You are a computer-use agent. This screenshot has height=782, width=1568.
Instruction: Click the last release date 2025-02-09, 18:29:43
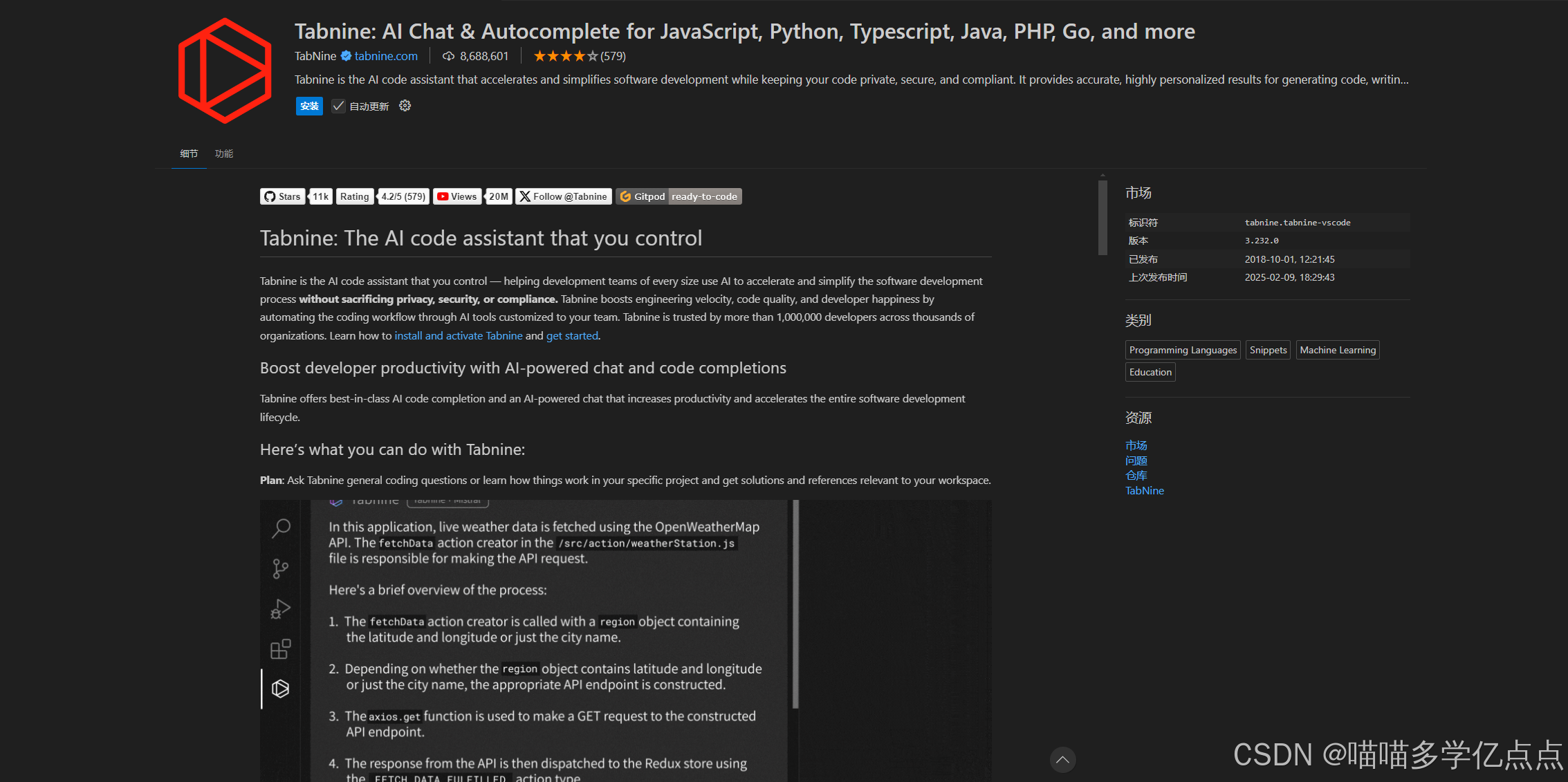tap(1290, 277)
